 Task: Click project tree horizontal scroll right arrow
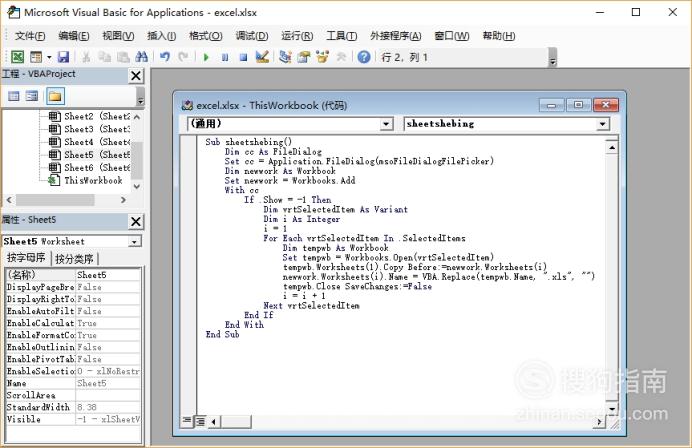point(123,200)
